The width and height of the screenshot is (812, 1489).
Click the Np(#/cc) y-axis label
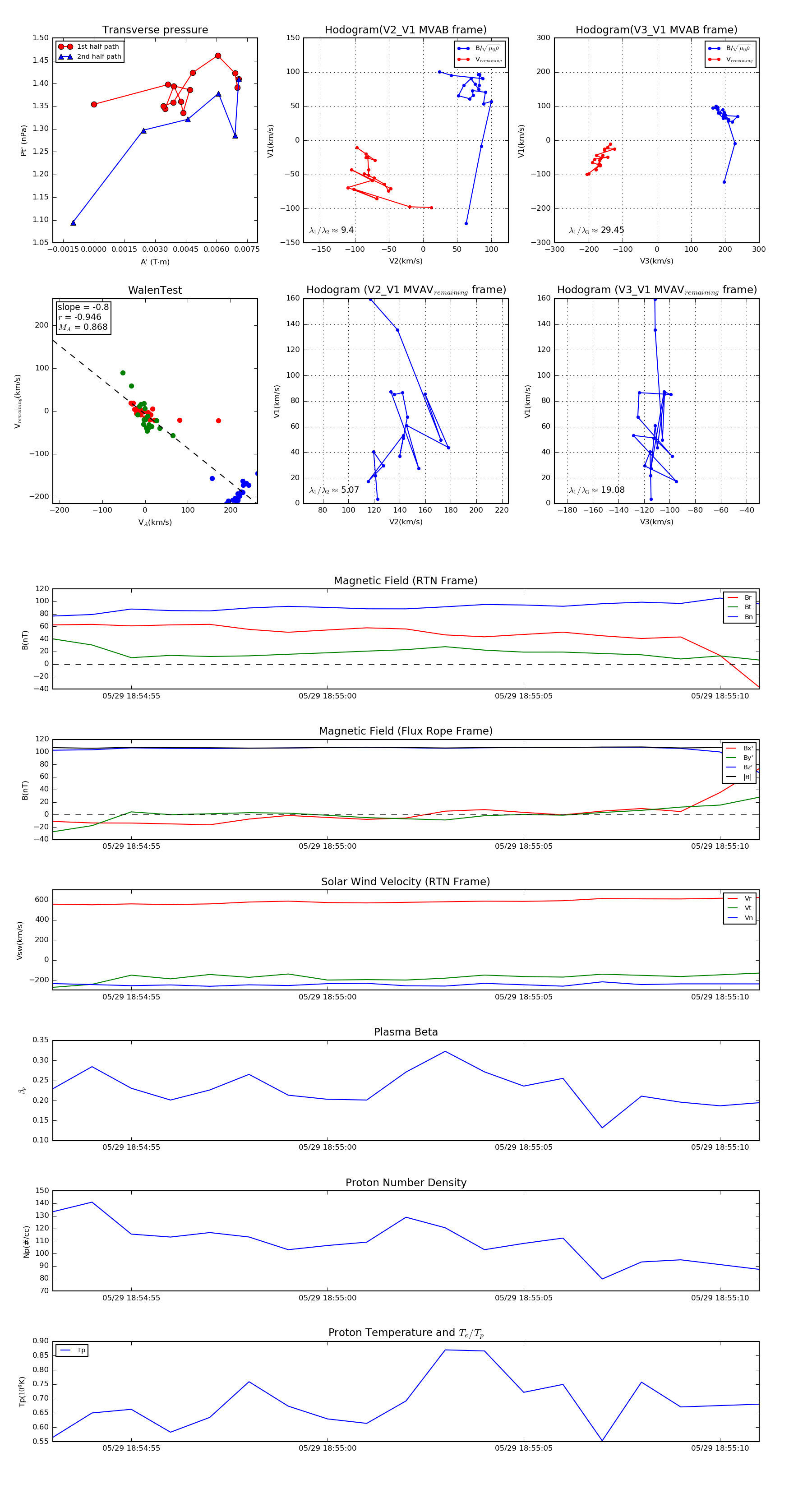click(26, 1242)
